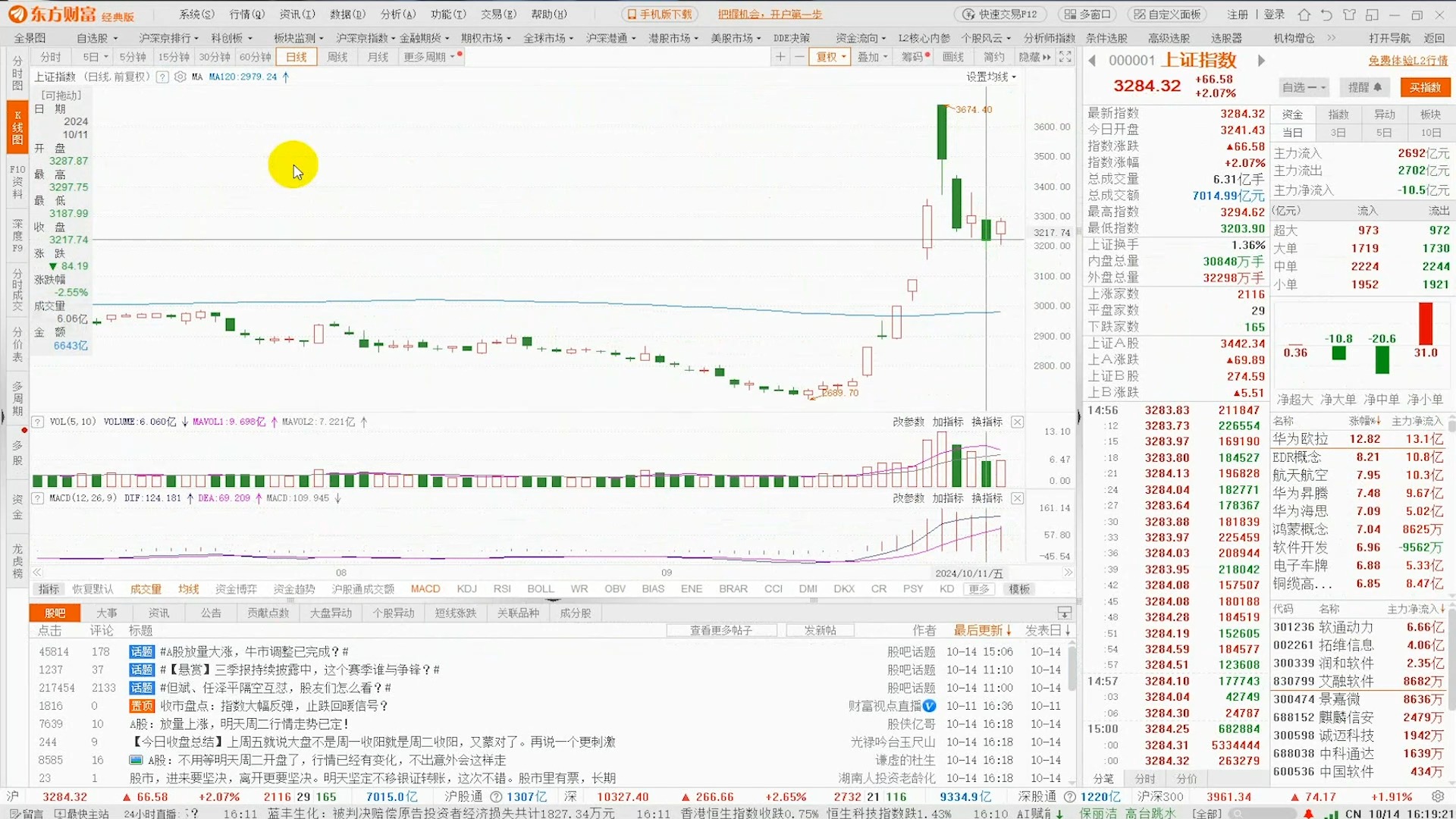Click the 更多 indicators button

tap(980, 589)
